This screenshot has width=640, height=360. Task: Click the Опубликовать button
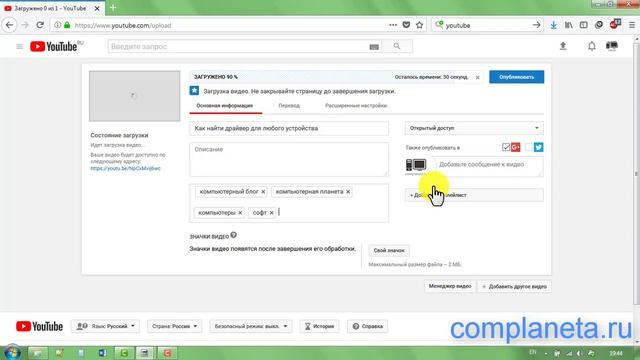[516, 77]
